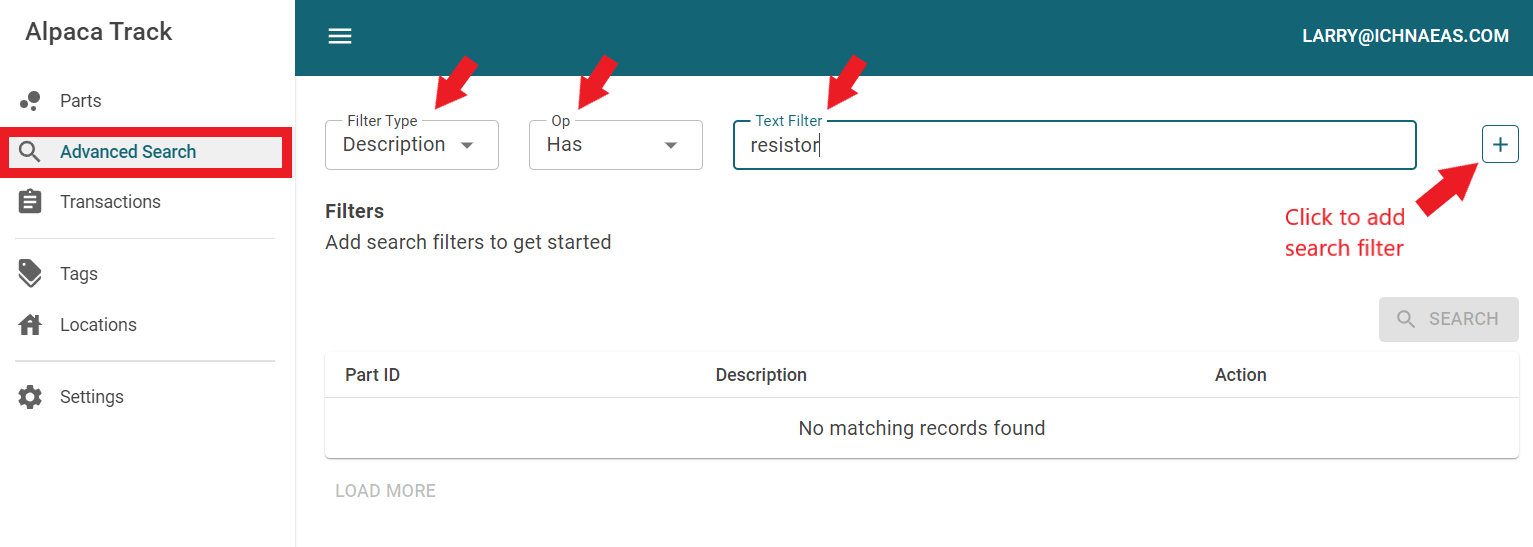Click the Settings gear icon

coord(30,397)
